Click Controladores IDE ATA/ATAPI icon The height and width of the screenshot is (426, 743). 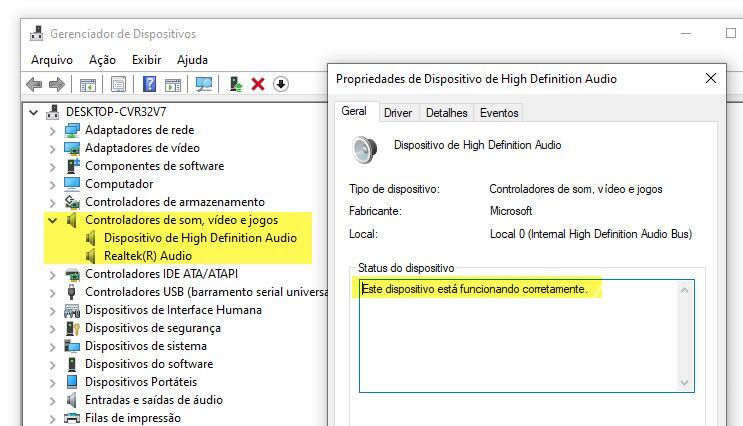click(x=72, y=274)
